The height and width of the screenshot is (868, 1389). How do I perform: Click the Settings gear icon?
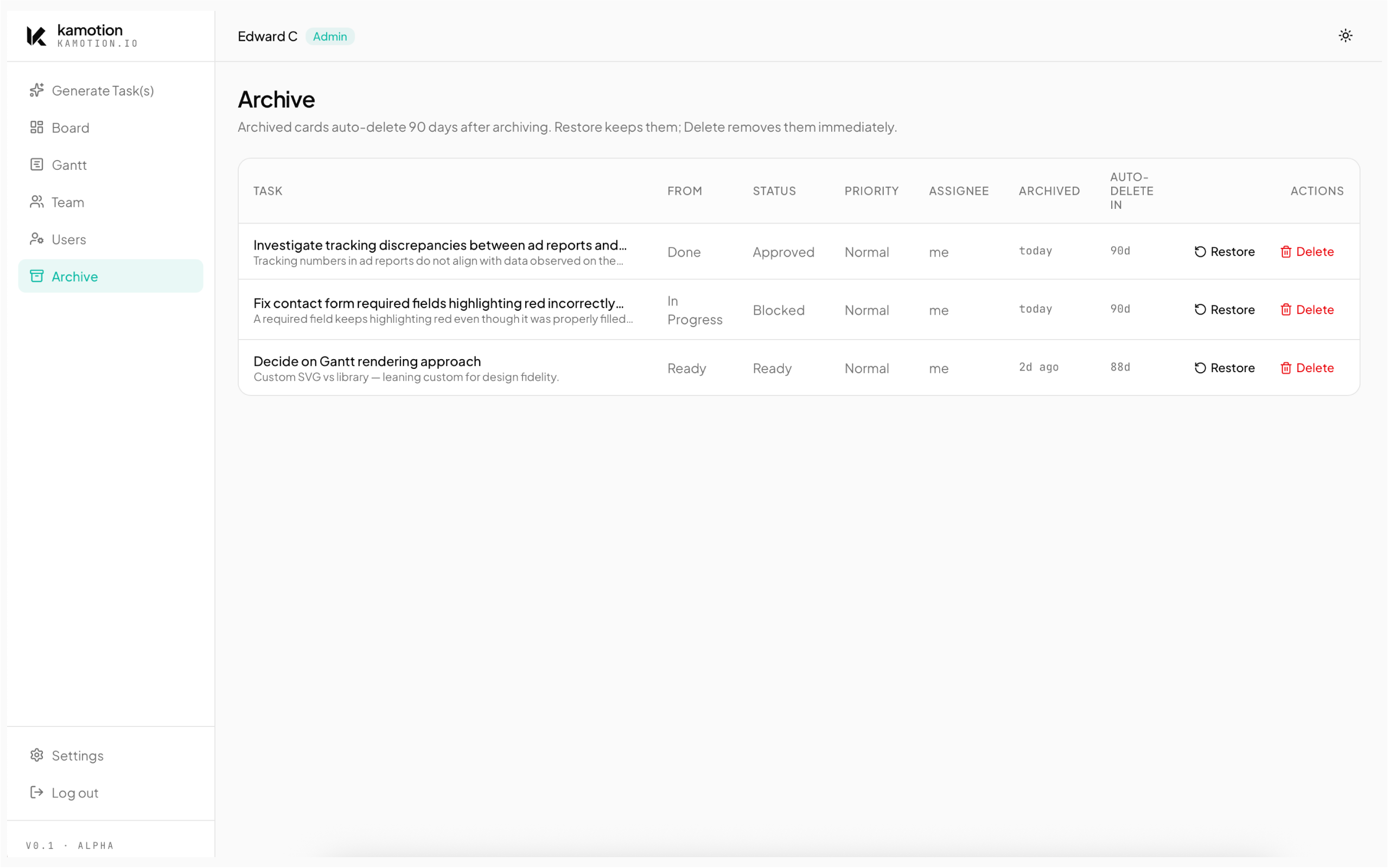click(x=37, y=755)
